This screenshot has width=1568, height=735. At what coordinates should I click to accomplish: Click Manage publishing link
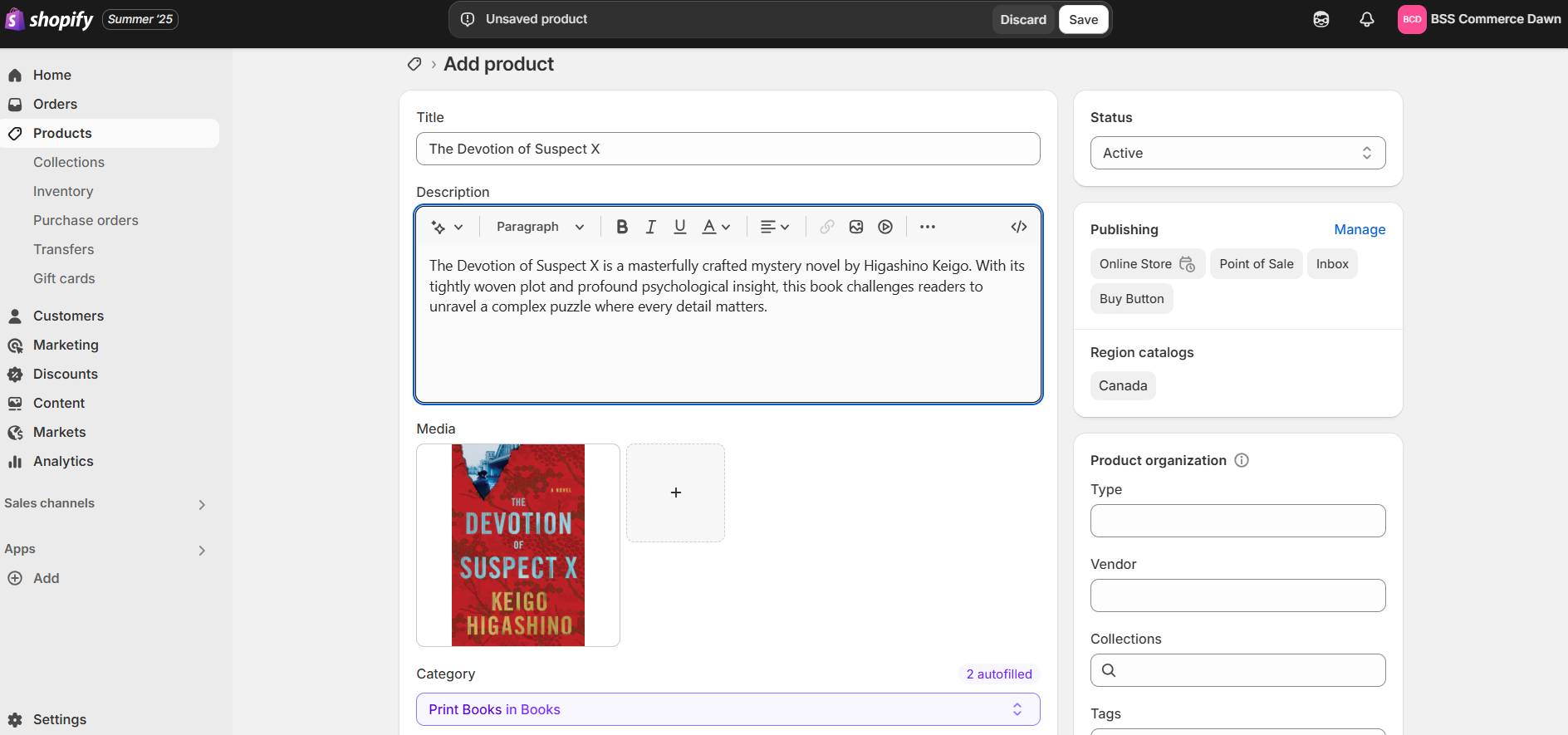[1360, 229]
